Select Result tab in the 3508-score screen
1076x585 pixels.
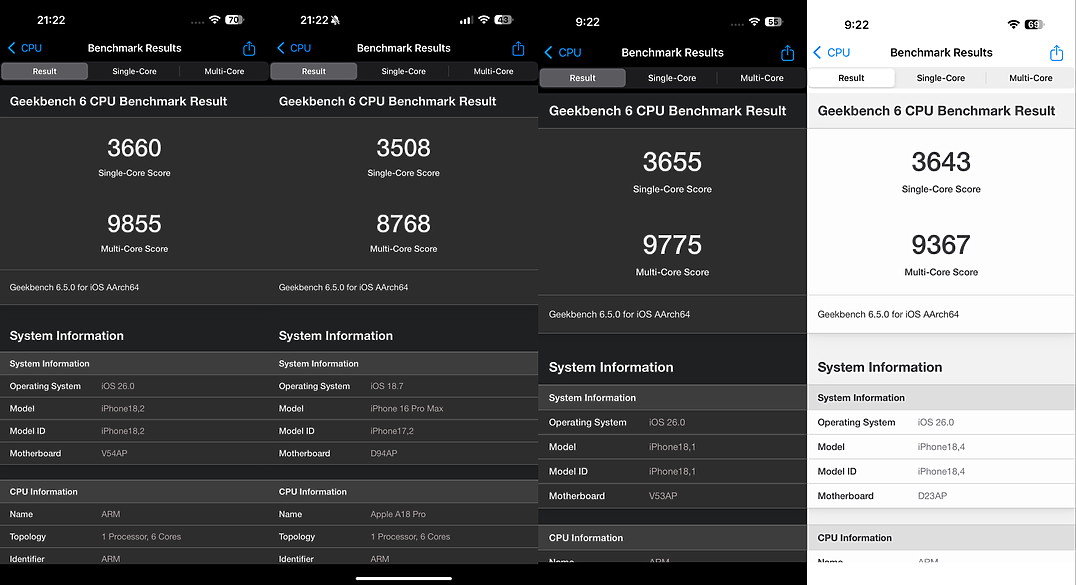tap(314, 71)
